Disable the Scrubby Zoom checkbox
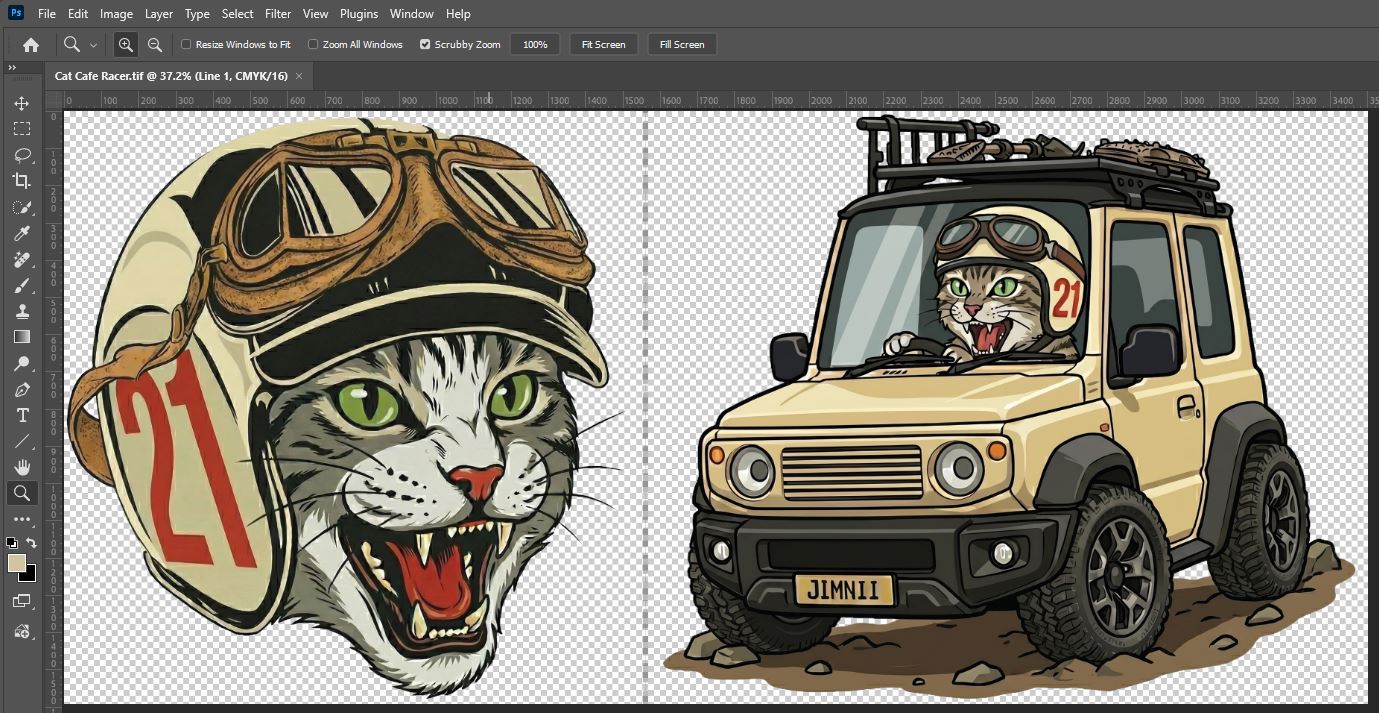Image resolution: width=1379 pixels, height=713 pixels. 425,44
